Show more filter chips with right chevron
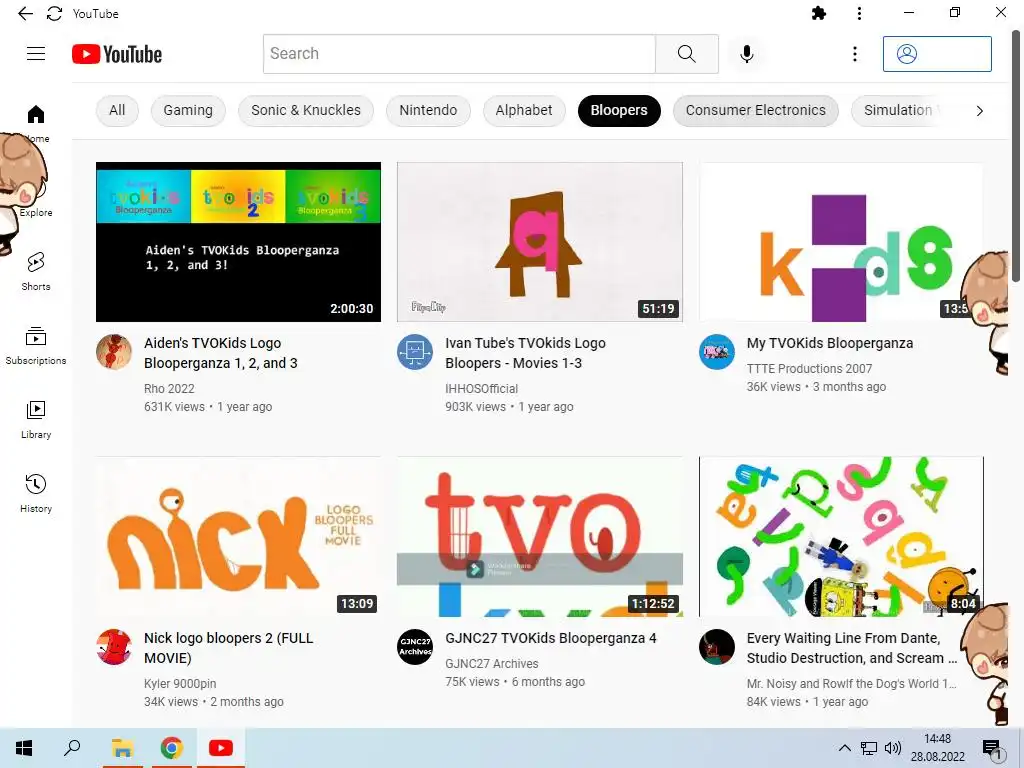The image size is (1024, 768). [x=979, y=111]
